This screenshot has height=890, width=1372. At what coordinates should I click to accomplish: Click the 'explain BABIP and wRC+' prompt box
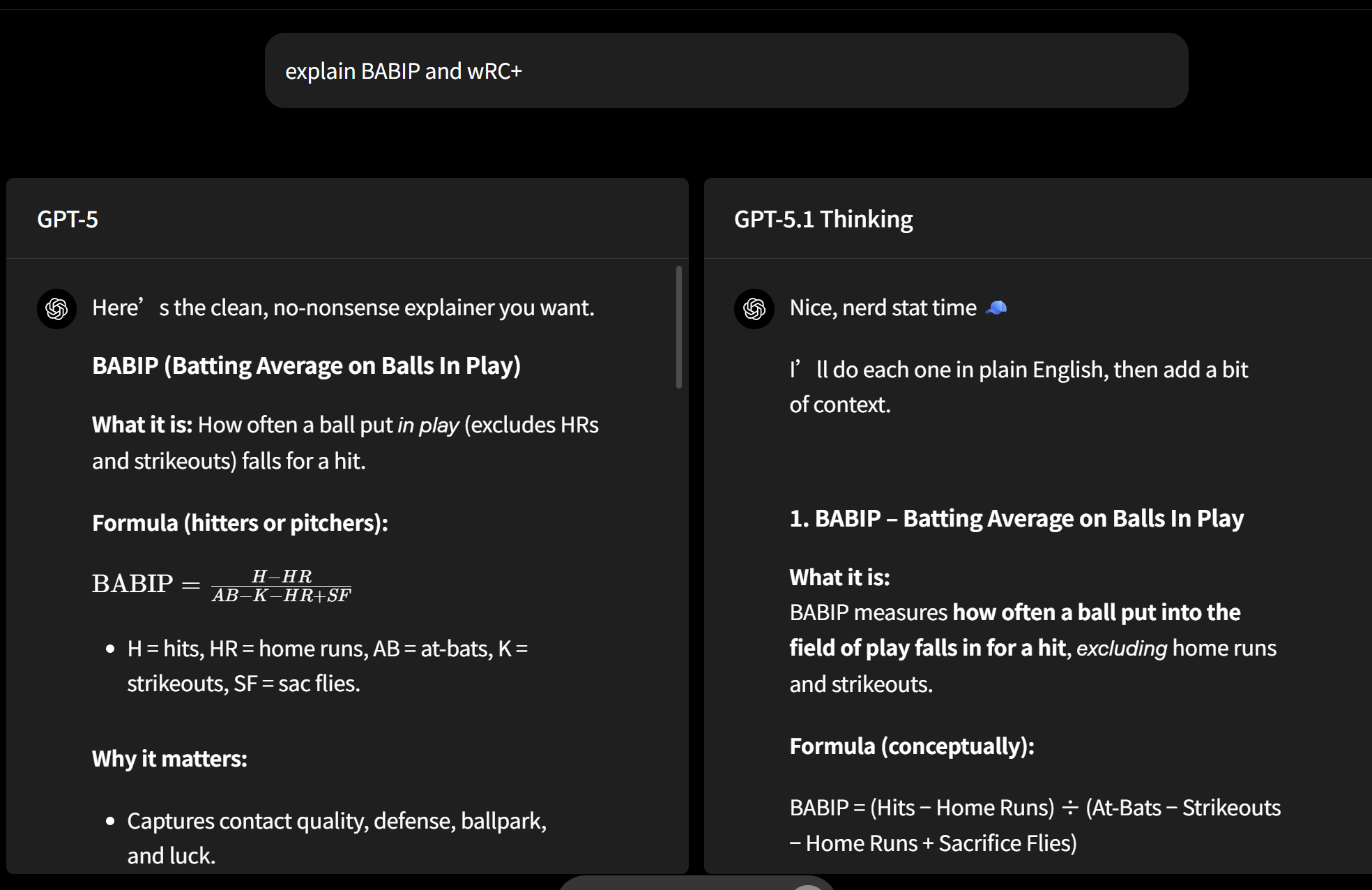(726, 70)
